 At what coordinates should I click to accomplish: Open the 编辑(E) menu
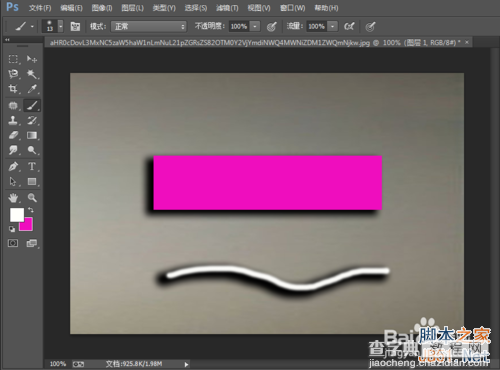71,8
